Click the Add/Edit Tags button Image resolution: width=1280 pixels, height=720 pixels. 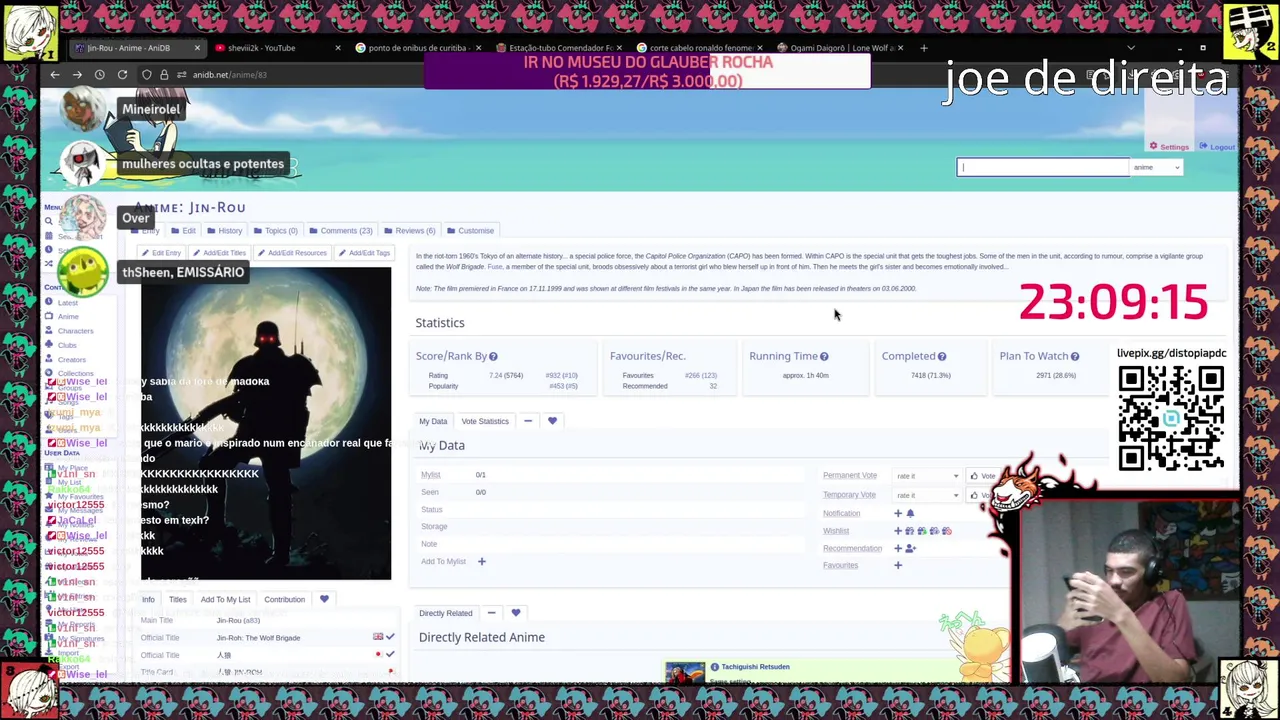(363, 253)
